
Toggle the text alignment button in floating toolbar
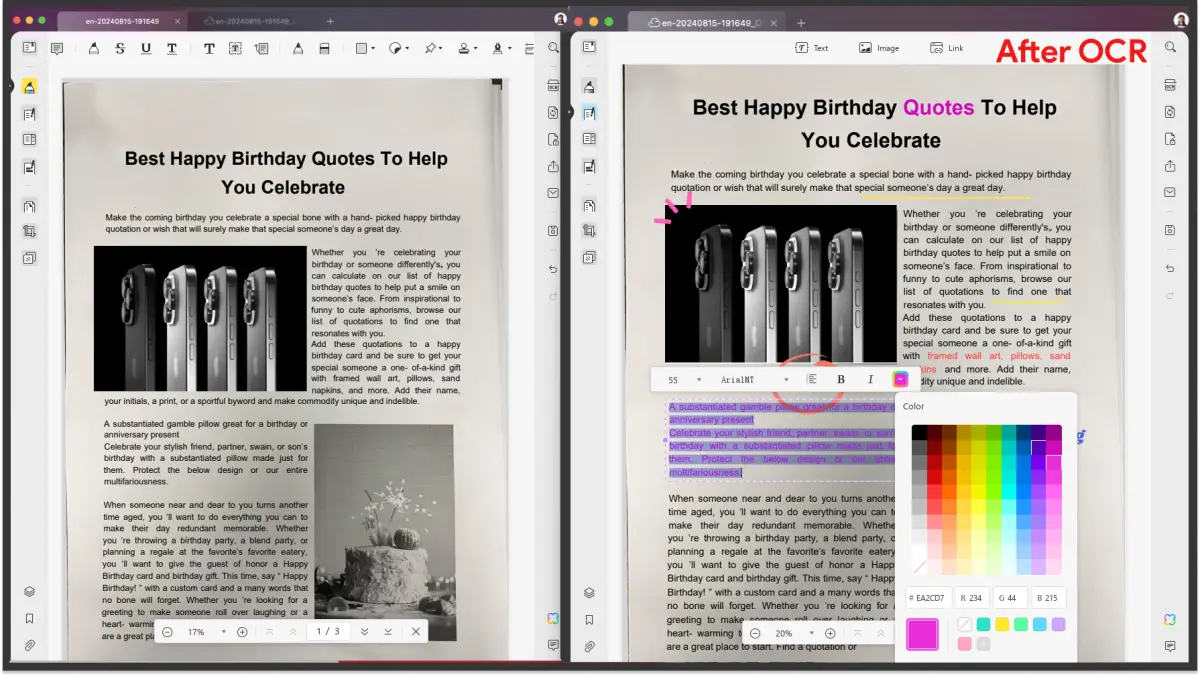tap(812, 380)
